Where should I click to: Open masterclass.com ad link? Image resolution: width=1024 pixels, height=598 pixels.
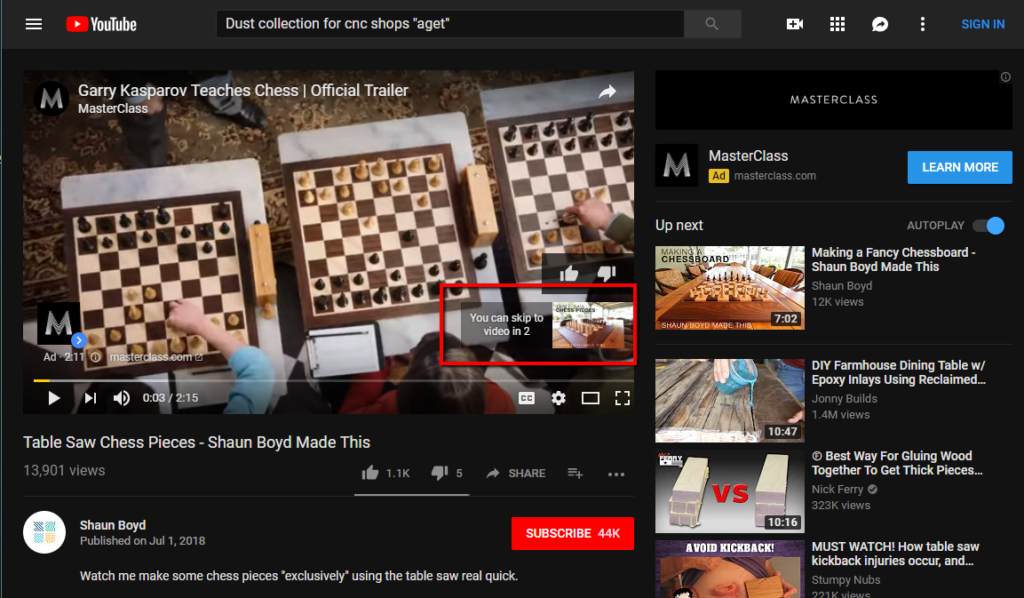775,176
